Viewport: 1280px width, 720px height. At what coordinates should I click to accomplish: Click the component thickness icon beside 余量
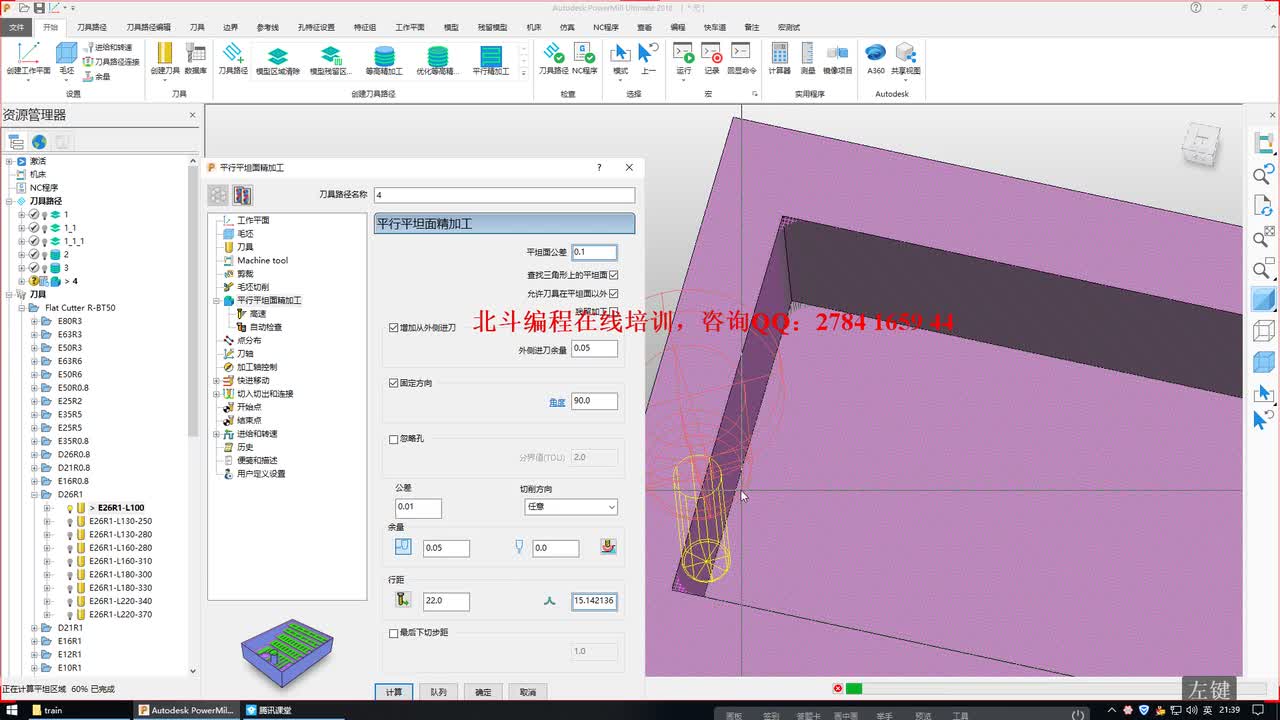(608, 547)
